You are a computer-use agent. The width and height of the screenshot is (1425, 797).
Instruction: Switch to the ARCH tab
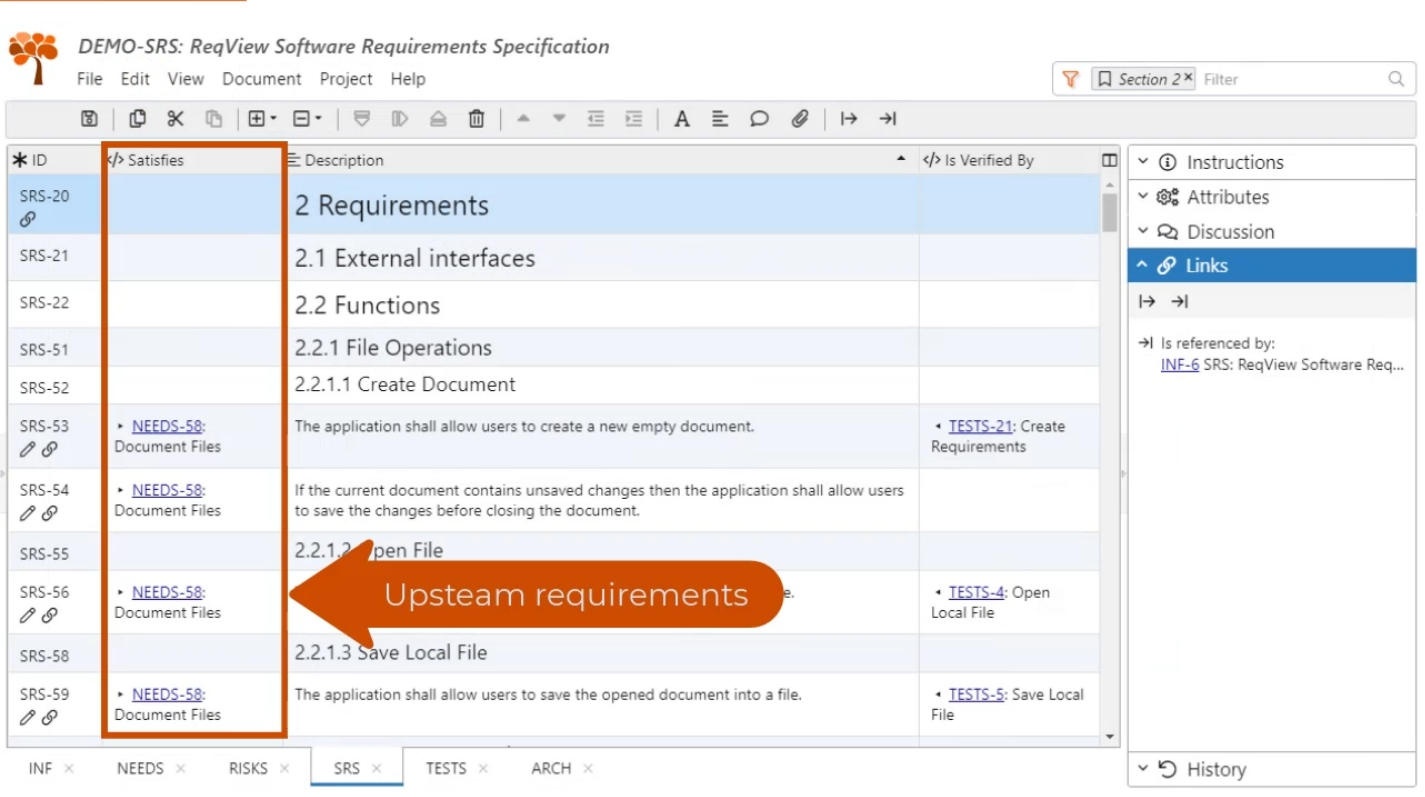tap(551, 768)
